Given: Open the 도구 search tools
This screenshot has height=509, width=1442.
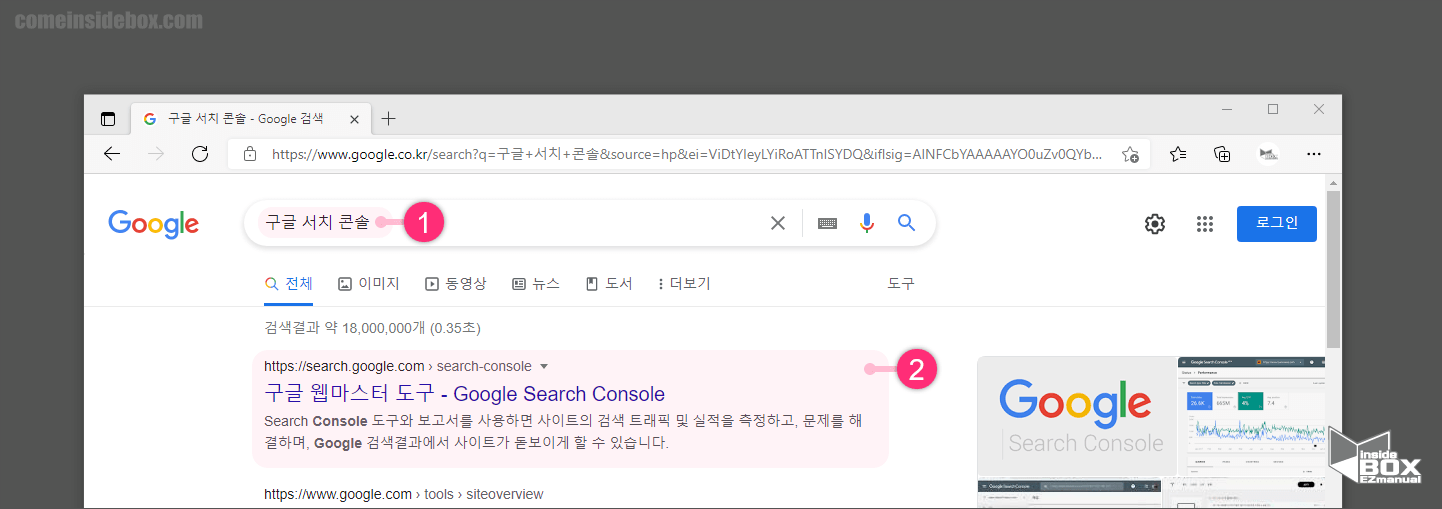Looking at the screenshot, I should click(901, 284).
